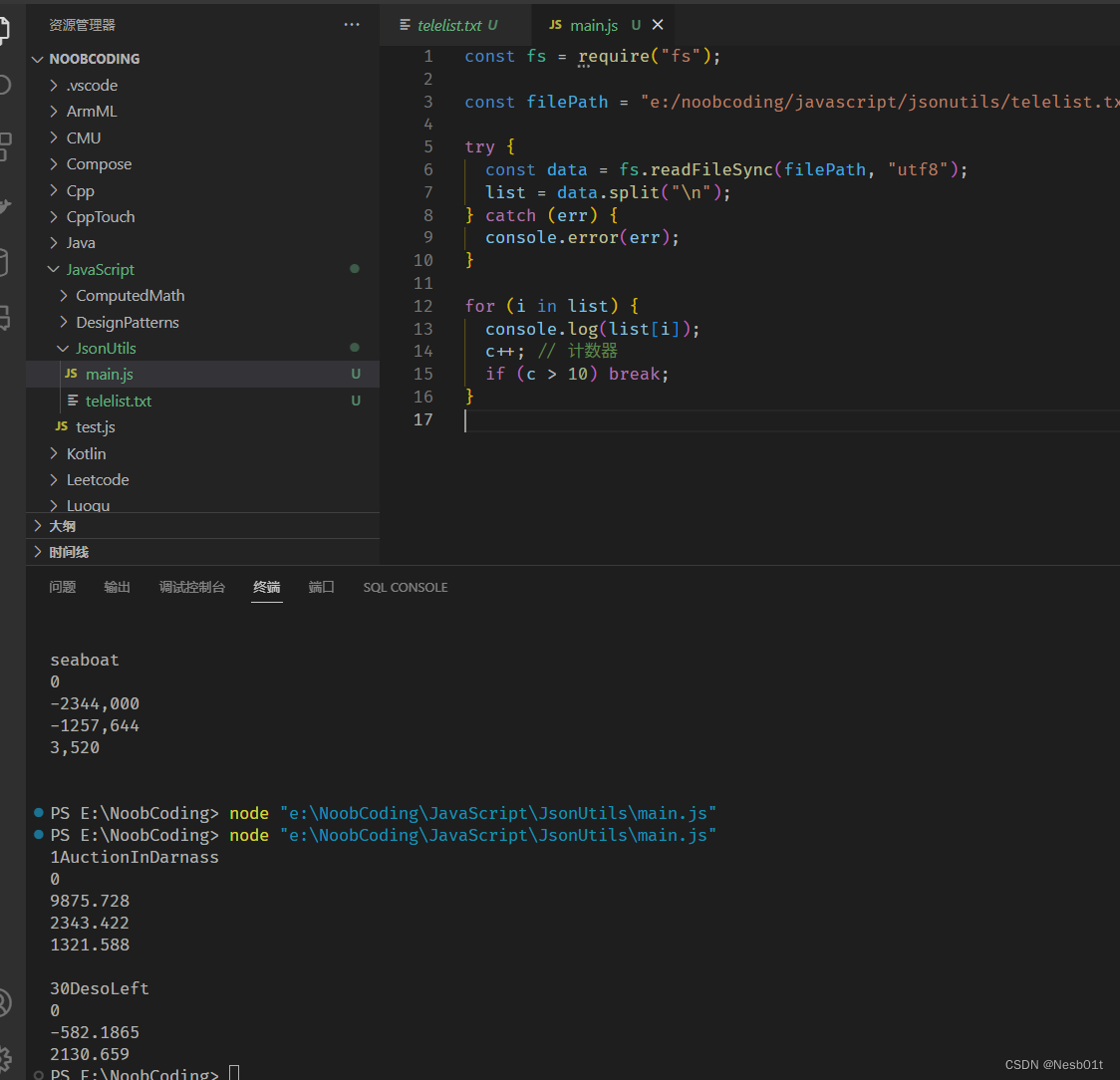Screen dimensions: 1120x1080
Task: Click 1AuctionInDarnass terminal output line
Action: (135, 857)
